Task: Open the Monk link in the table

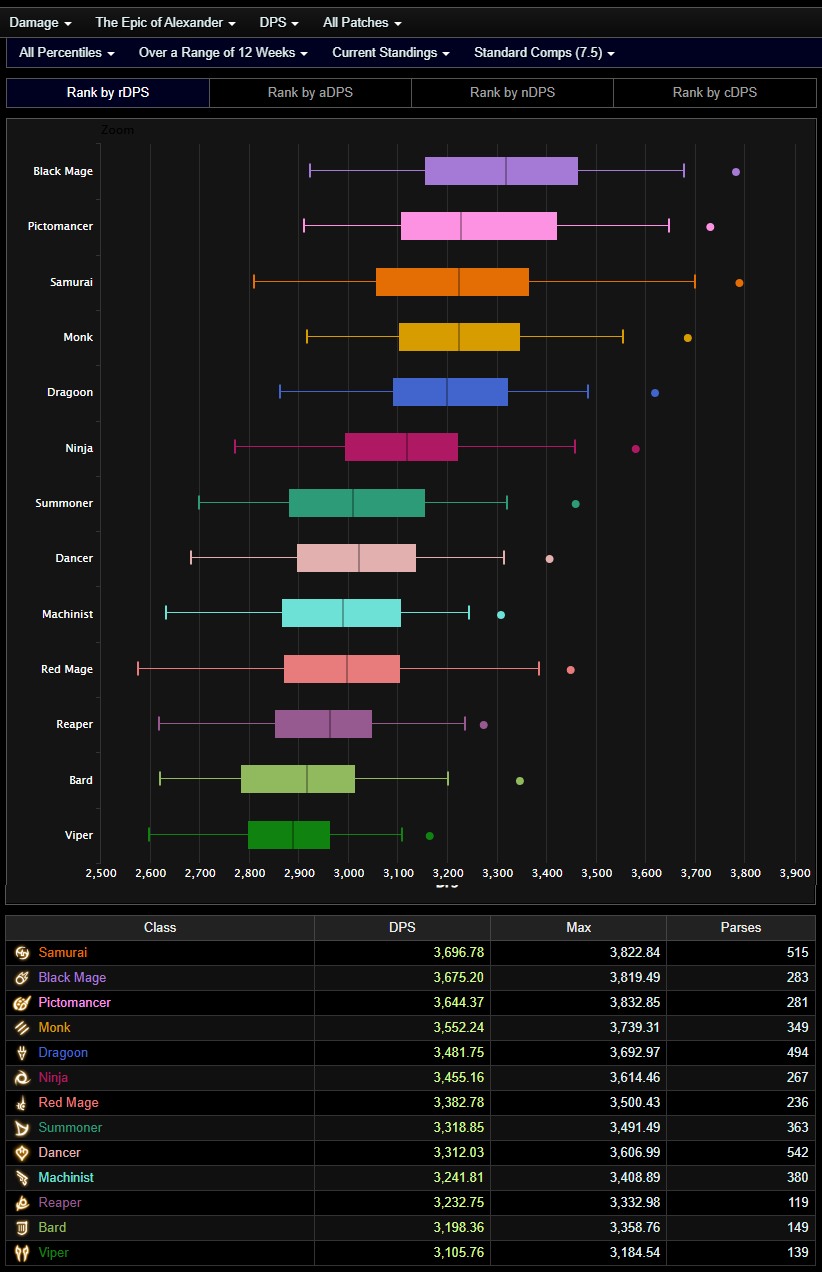Action: pyautogui.click(x=55, y=1028)
